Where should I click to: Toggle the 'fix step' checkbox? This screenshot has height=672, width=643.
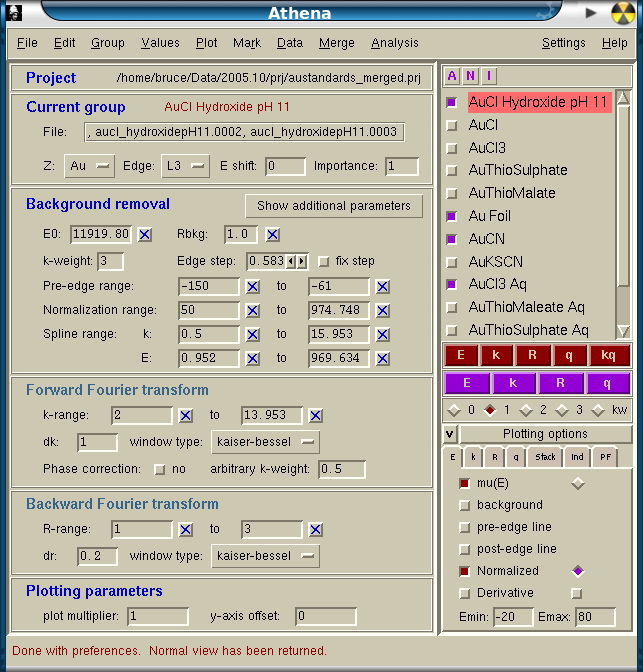tap(323, 262)
